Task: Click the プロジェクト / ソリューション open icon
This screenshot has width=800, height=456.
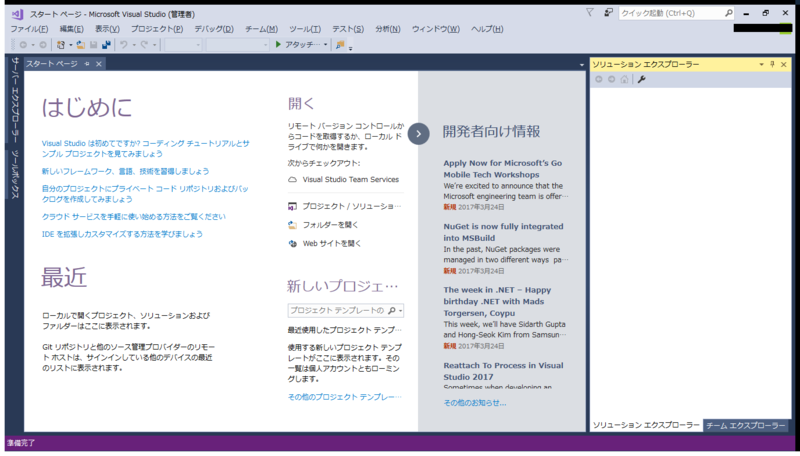Action: (292, 207)
